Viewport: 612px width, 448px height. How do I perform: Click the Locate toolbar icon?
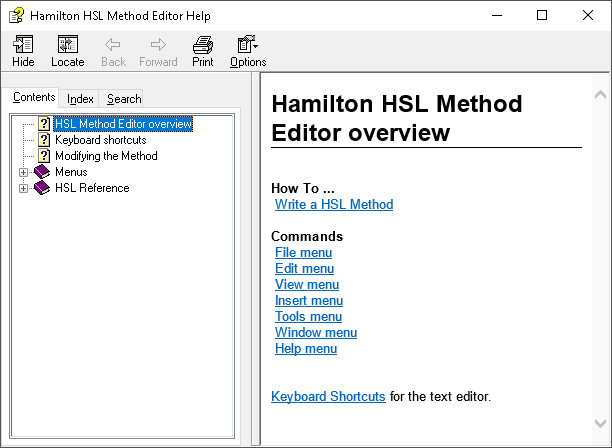click(68, 44)
